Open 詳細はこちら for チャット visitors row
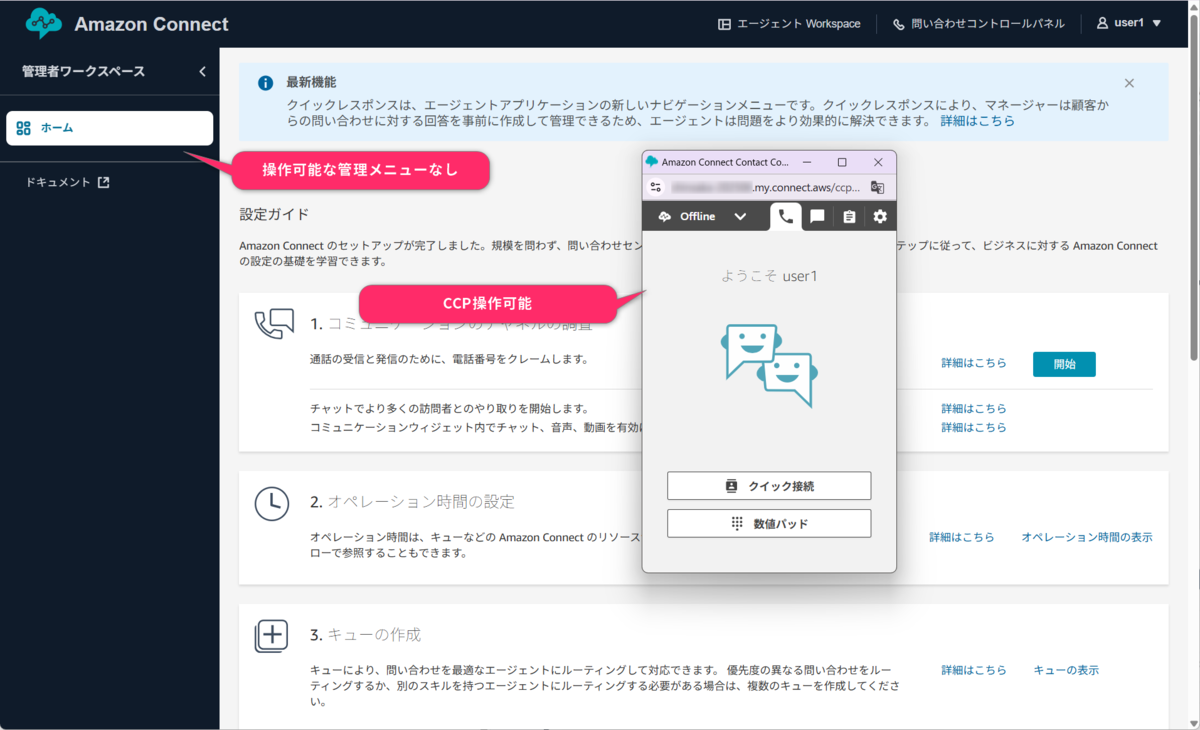The image size is (1200, 730). (974, 409)
